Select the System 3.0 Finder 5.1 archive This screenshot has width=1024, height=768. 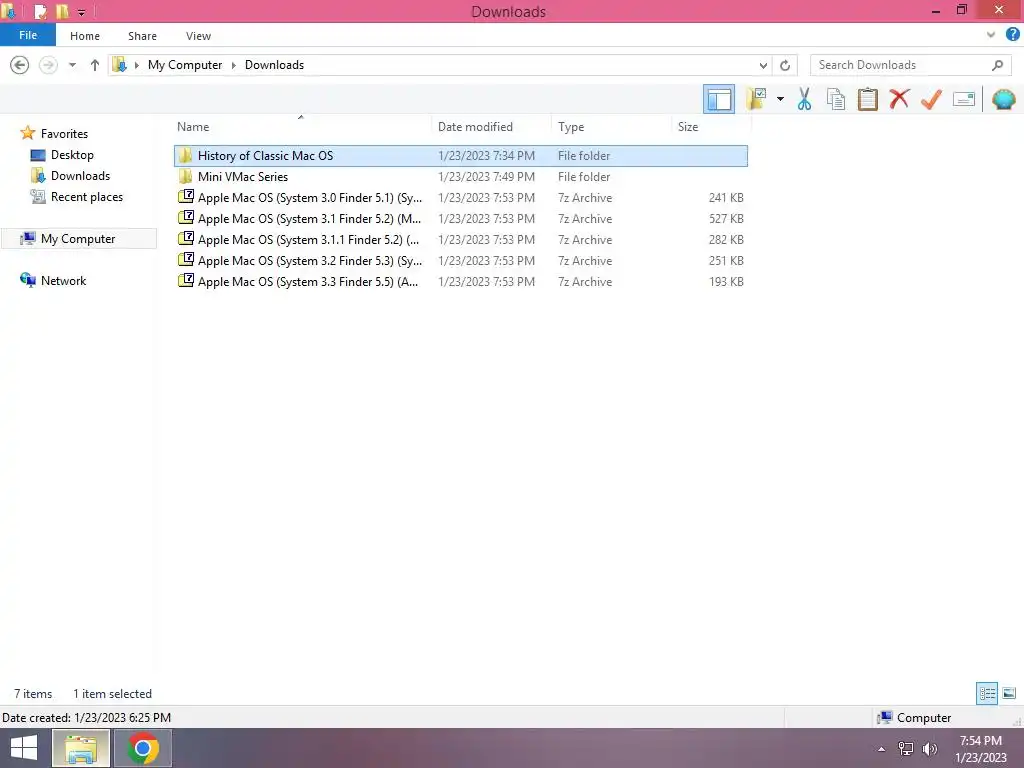tap(460, 197)
